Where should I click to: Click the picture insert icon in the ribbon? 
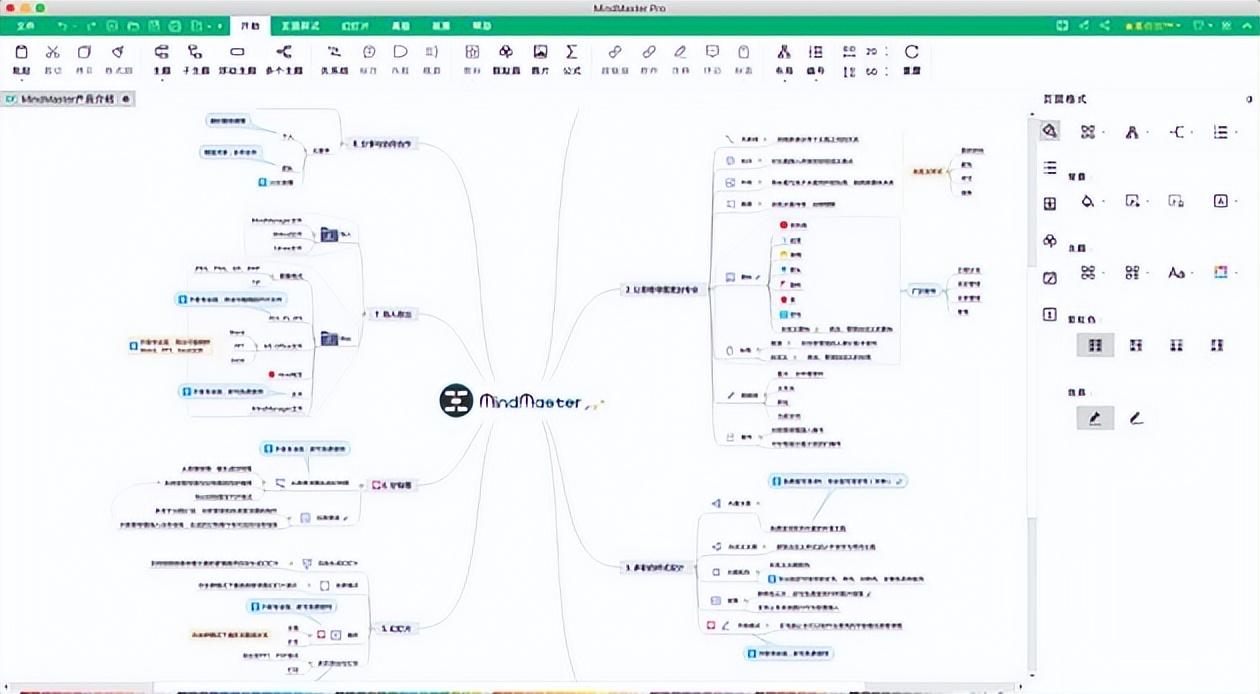coord(540,52)
